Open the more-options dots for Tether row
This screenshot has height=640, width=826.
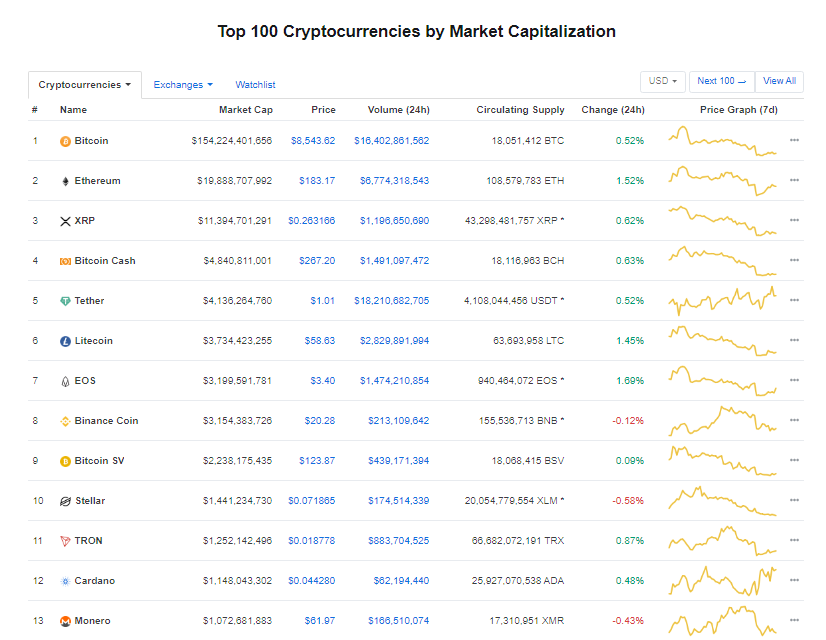794,300
